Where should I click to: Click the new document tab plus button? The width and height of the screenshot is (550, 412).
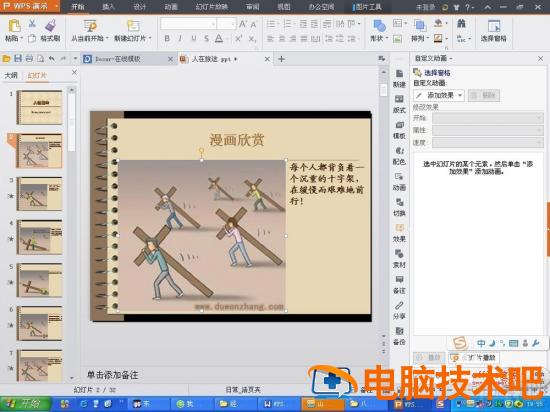(x=281, y=59)
